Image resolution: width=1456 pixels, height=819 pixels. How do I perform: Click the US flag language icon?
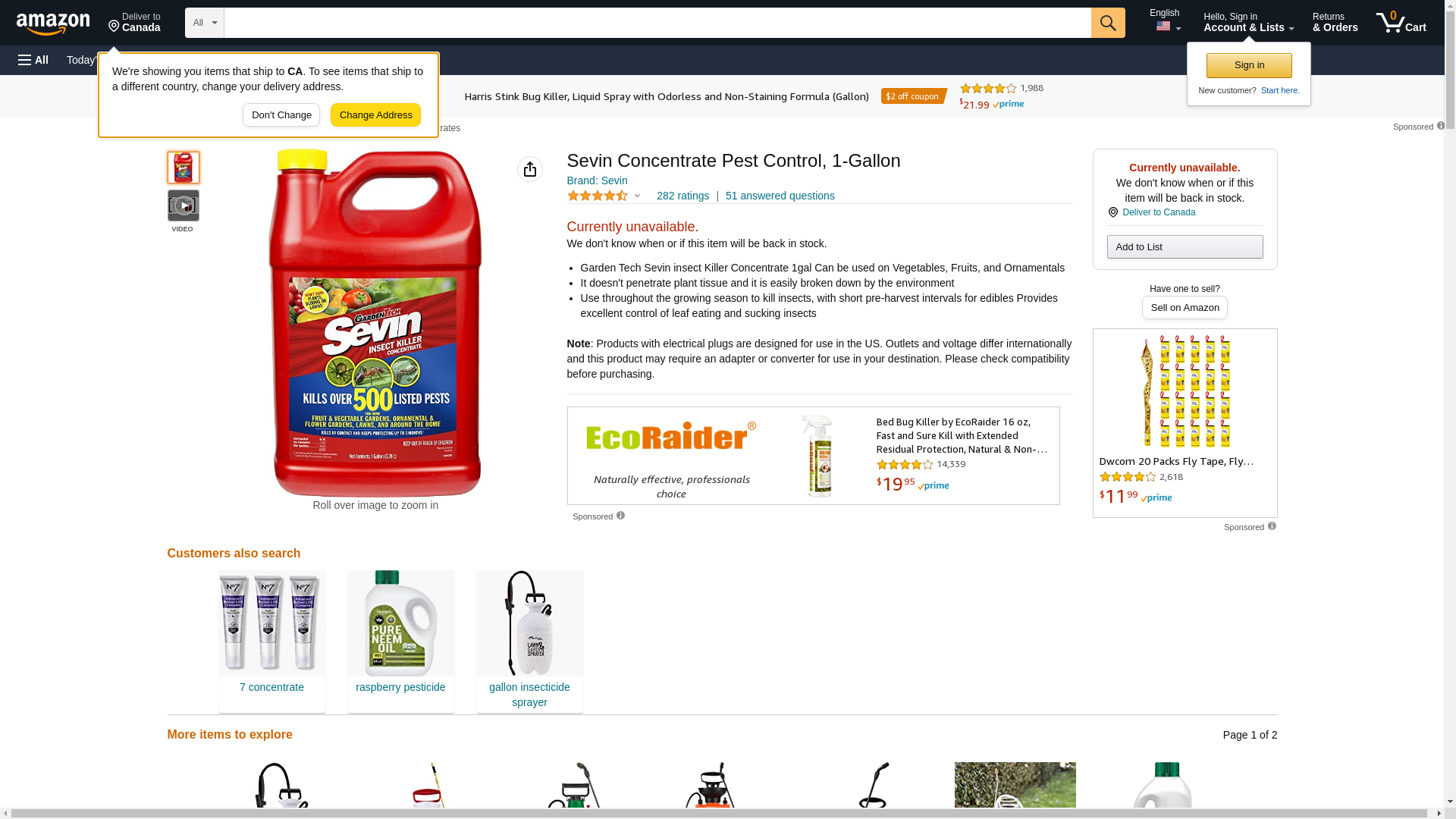1163,27
